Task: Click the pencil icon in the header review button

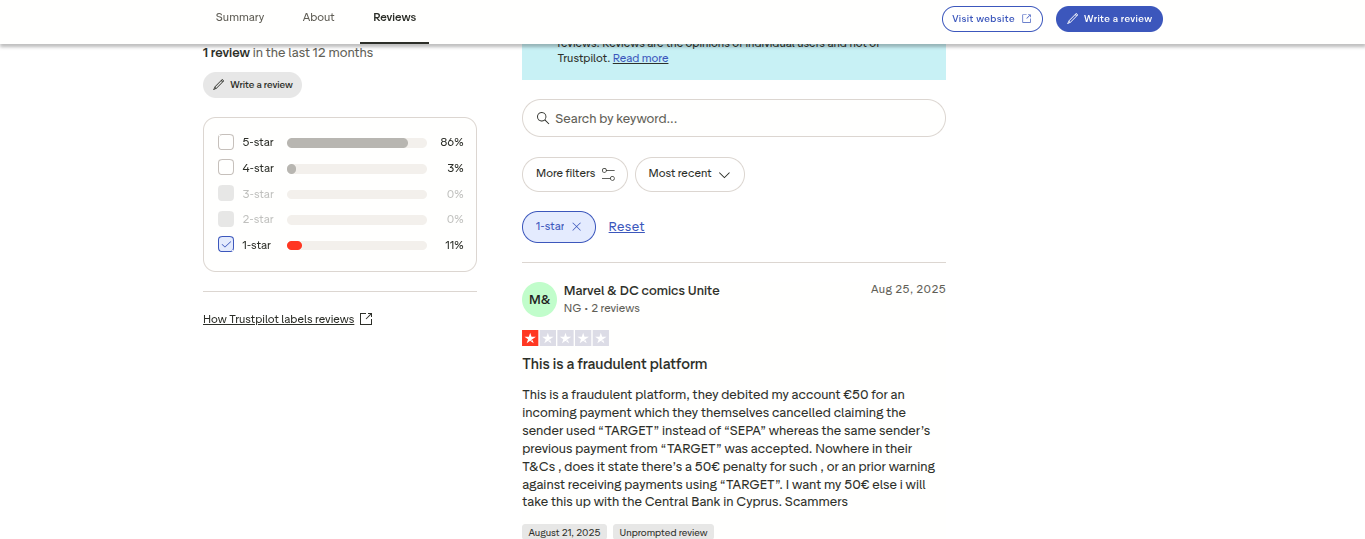Action: pos(1073,19)
